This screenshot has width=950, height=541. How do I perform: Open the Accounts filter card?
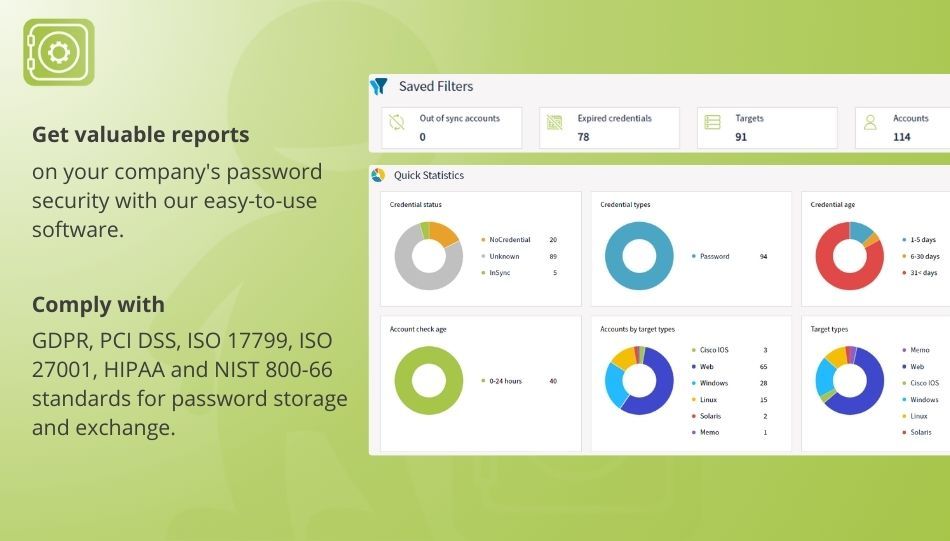[x=903, y=128]
